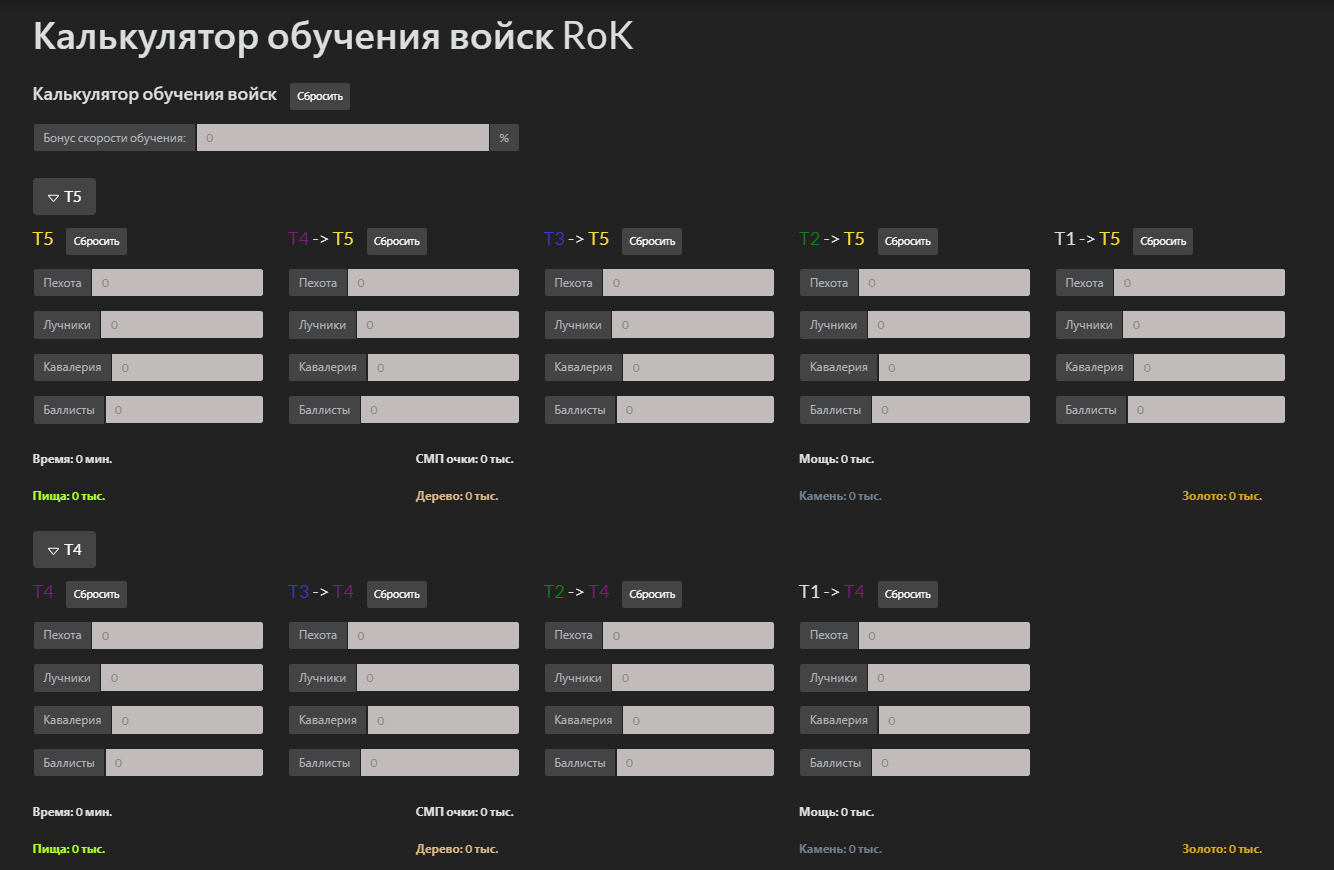
Task: Focus Кавалерия field in T1 -> T5 column
Action: pyautogui.click(x=1209, y=367)
